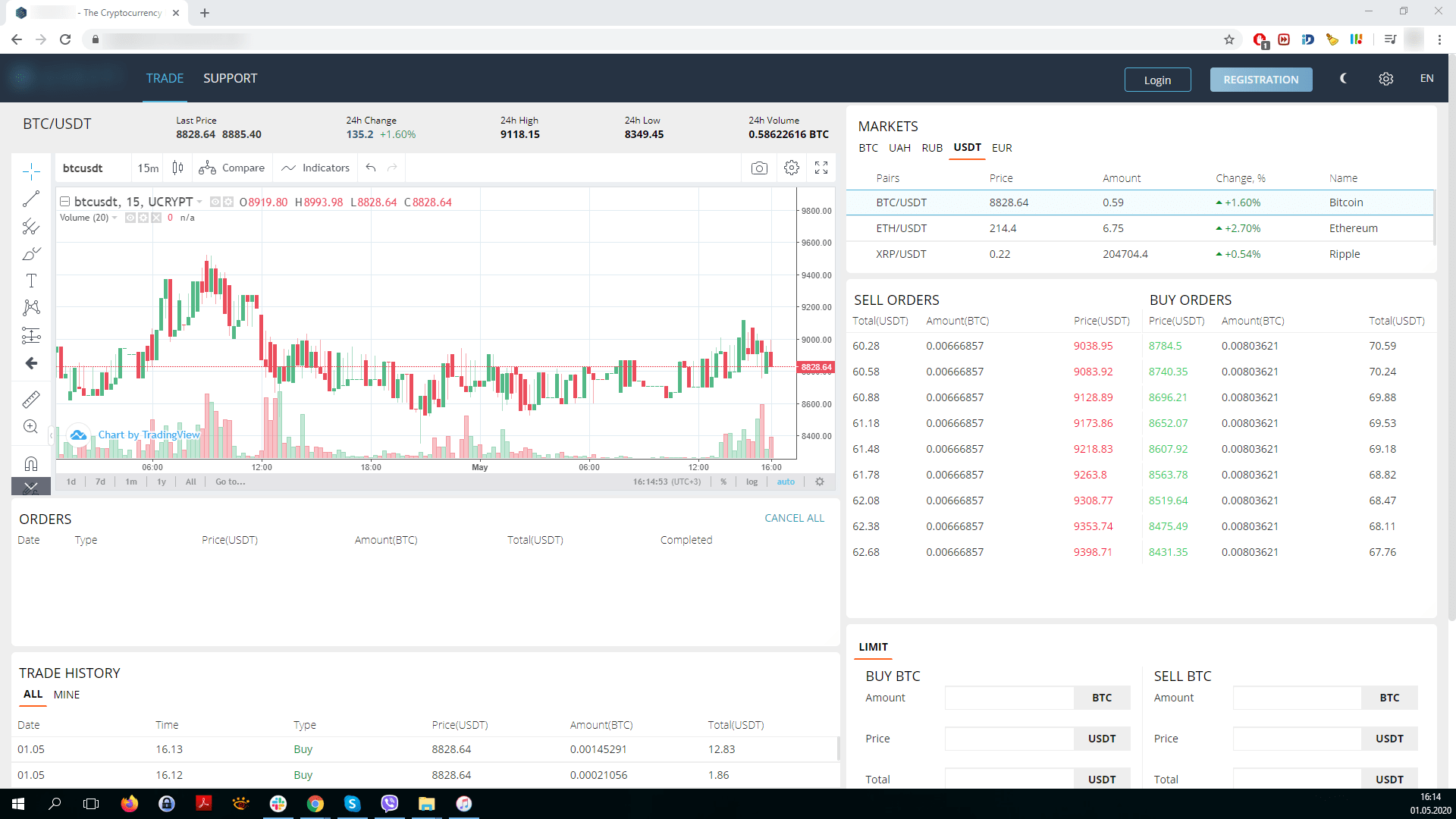Select the arrow marker tool
This screenshot has height=819, width=1456.
31,363
